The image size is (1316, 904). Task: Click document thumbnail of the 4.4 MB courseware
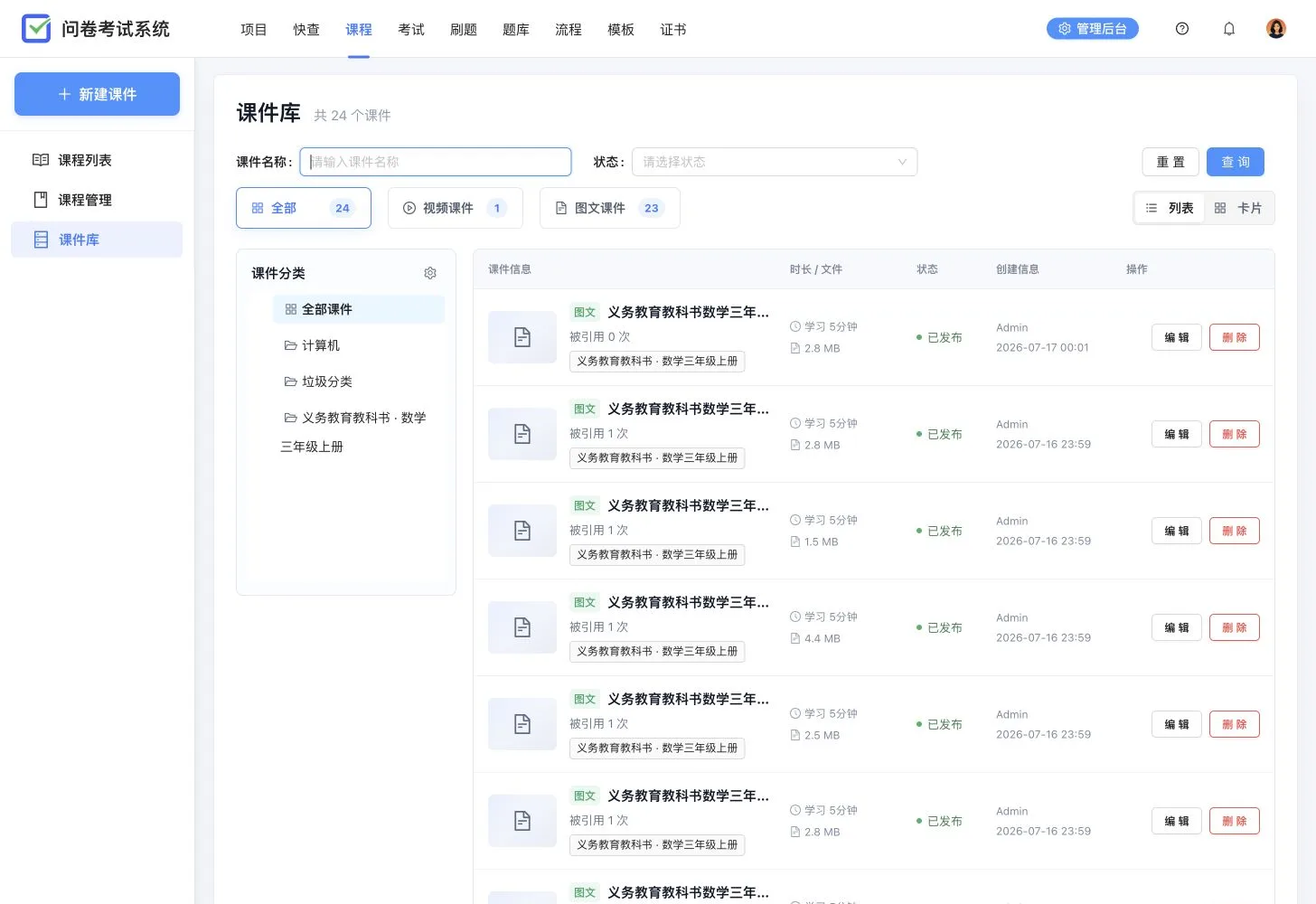[x=522, y=627]
